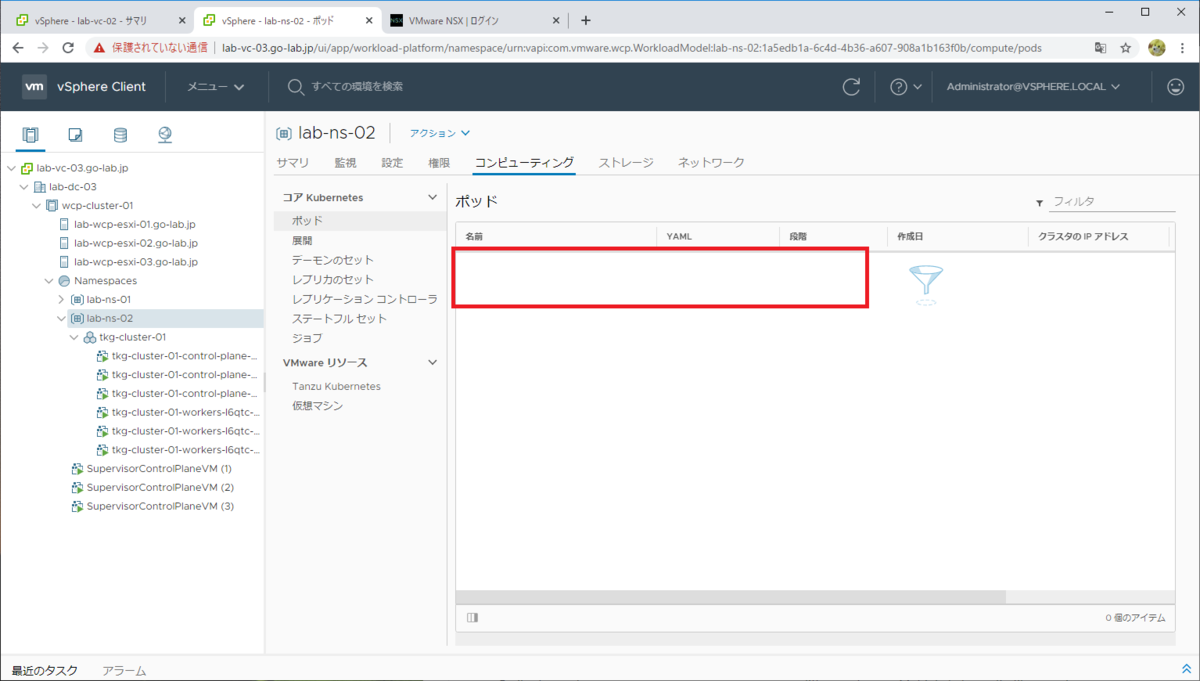This screenshot has height=681, width=1200.
Task: Bookmark this page with star icon
Action: [1126, 47]
